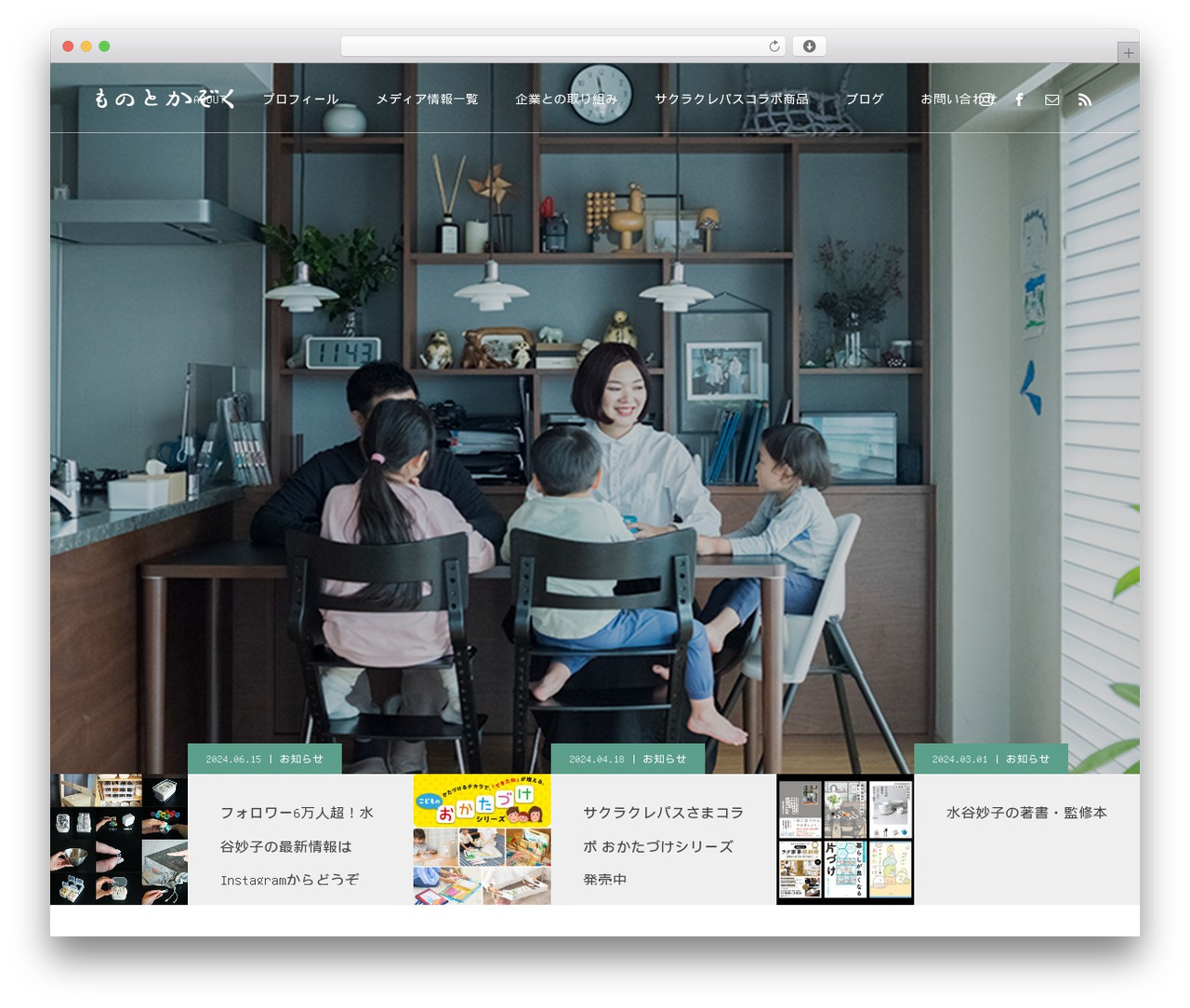Open the おかたづけシリーズ thumbnail image
This screenshot has height=1008, width=1190.
click(482, 839)
